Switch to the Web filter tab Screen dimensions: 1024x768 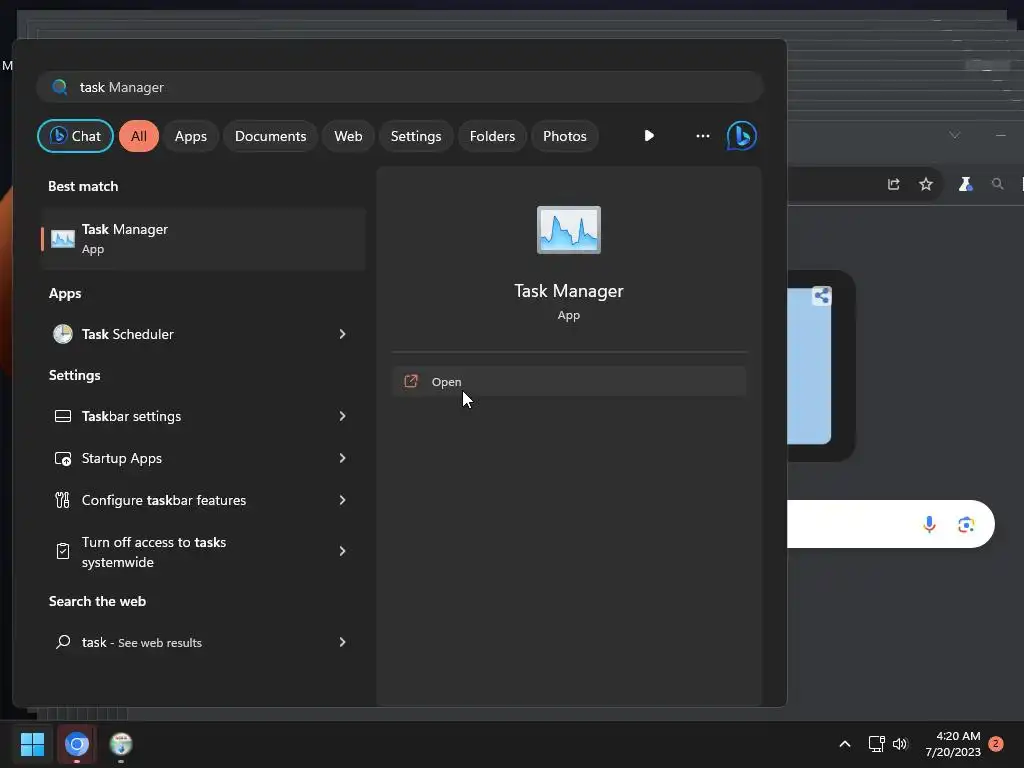[x=348, y=136]
